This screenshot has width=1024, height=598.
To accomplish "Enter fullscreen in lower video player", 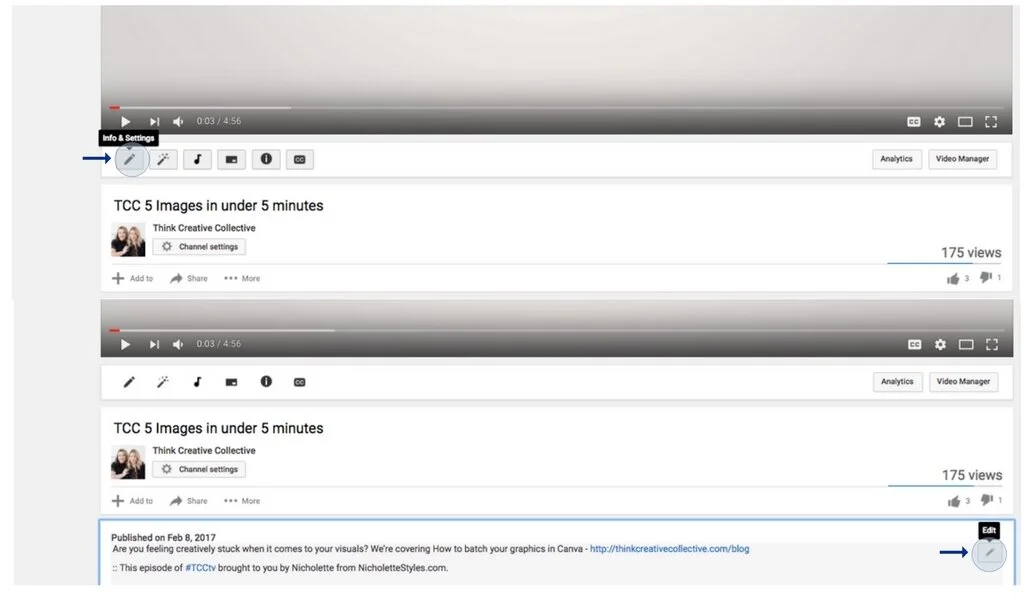I will pos(992,345).
